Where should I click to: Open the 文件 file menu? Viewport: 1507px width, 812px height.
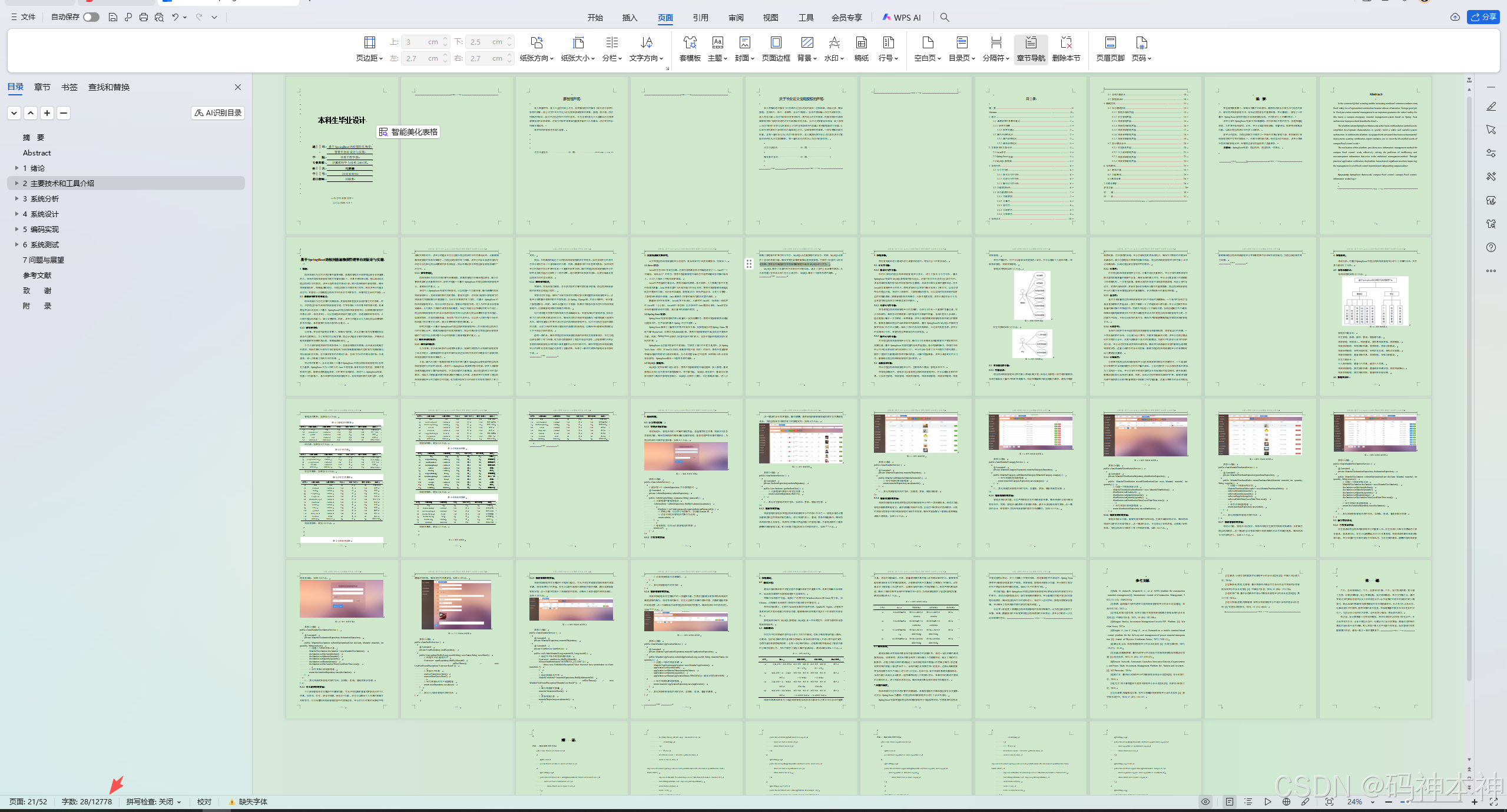pyautogui.click(x=23, y=17)
